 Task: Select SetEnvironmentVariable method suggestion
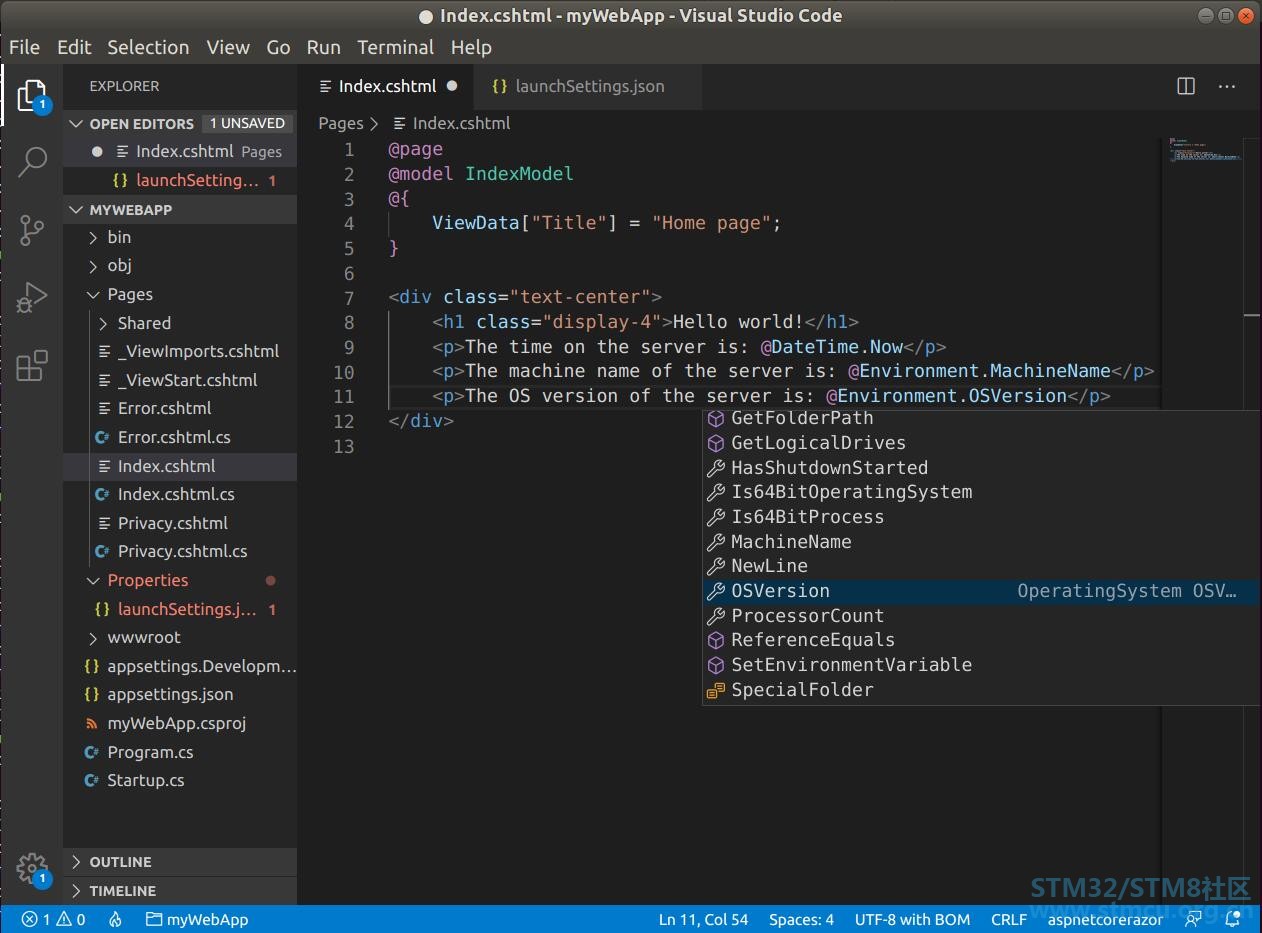click(x=980, y=665)
